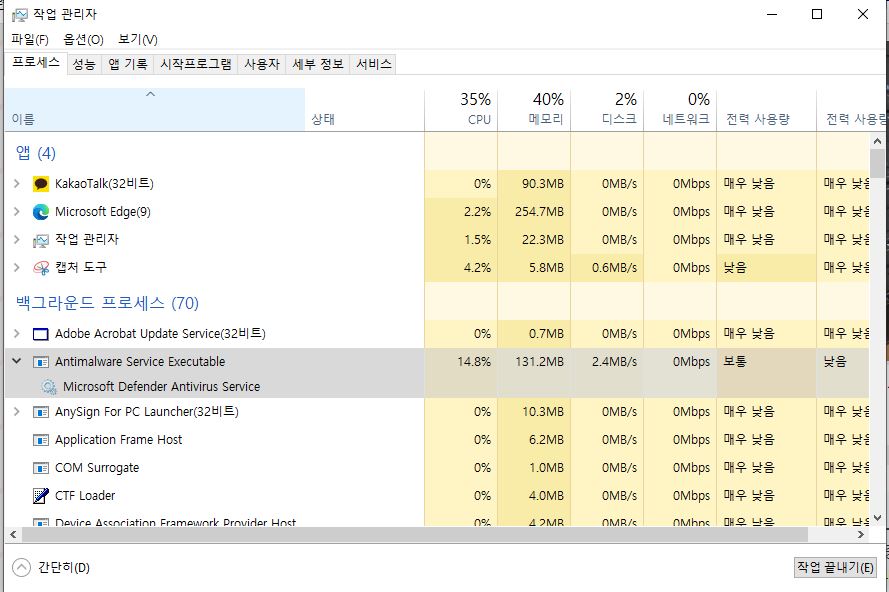Image resolution: width=889 pixels, height=592 pixels.
Task: Sort by the CPU column header
Action: [x=461, y=110]
